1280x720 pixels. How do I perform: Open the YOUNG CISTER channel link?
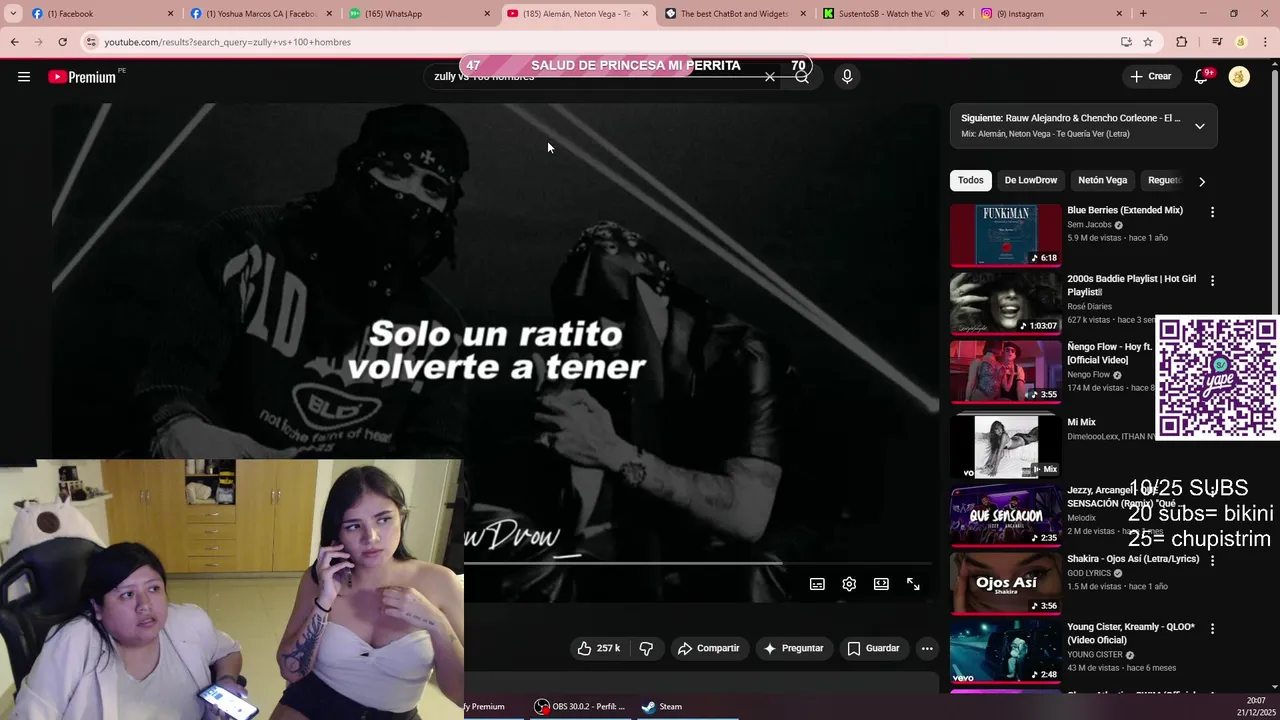(x=1094, y=655)
